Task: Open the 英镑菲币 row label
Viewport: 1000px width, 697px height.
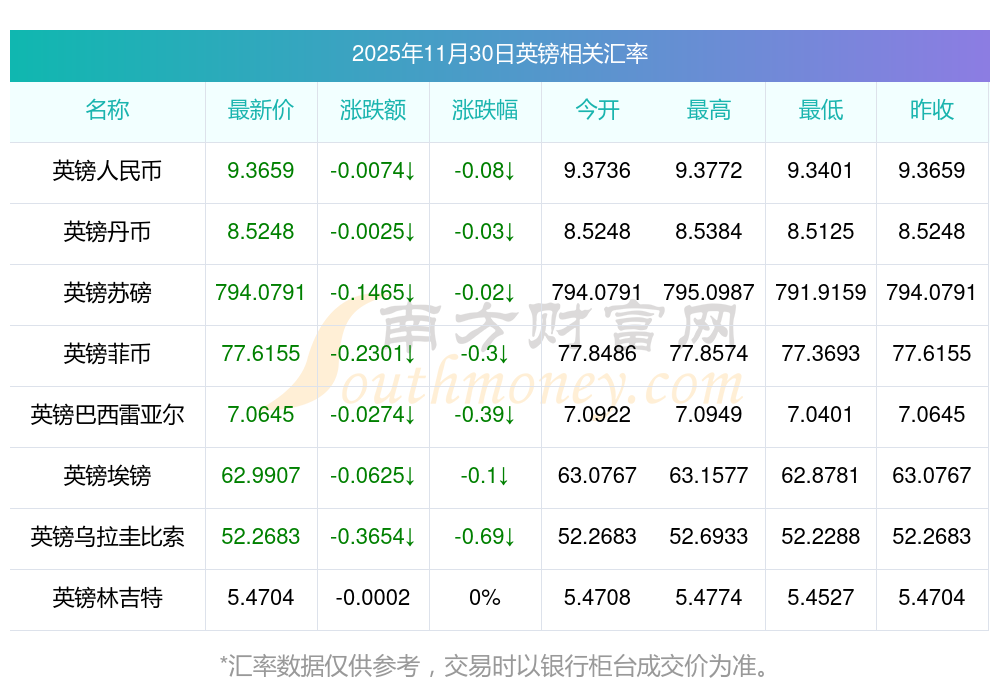Action: pos(107,354)
